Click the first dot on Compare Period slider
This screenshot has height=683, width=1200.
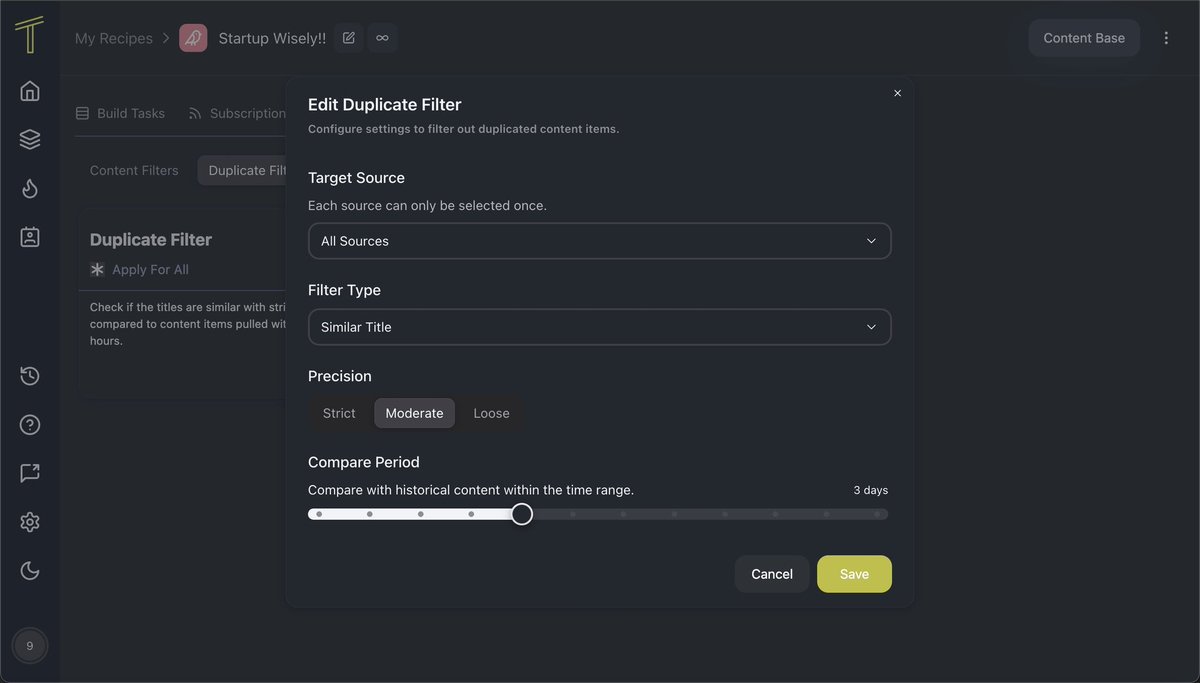pyautogui.click(x=319, y=514)
